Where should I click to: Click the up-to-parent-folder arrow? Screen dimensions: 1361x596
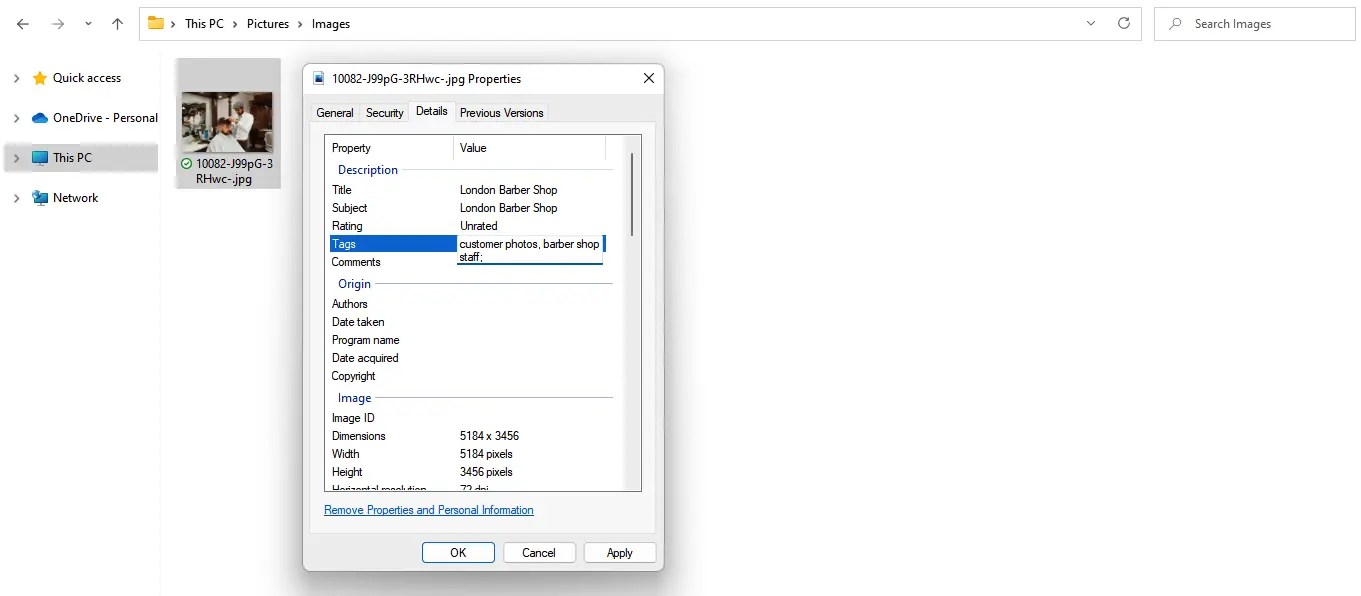click(x=116, y=23)
